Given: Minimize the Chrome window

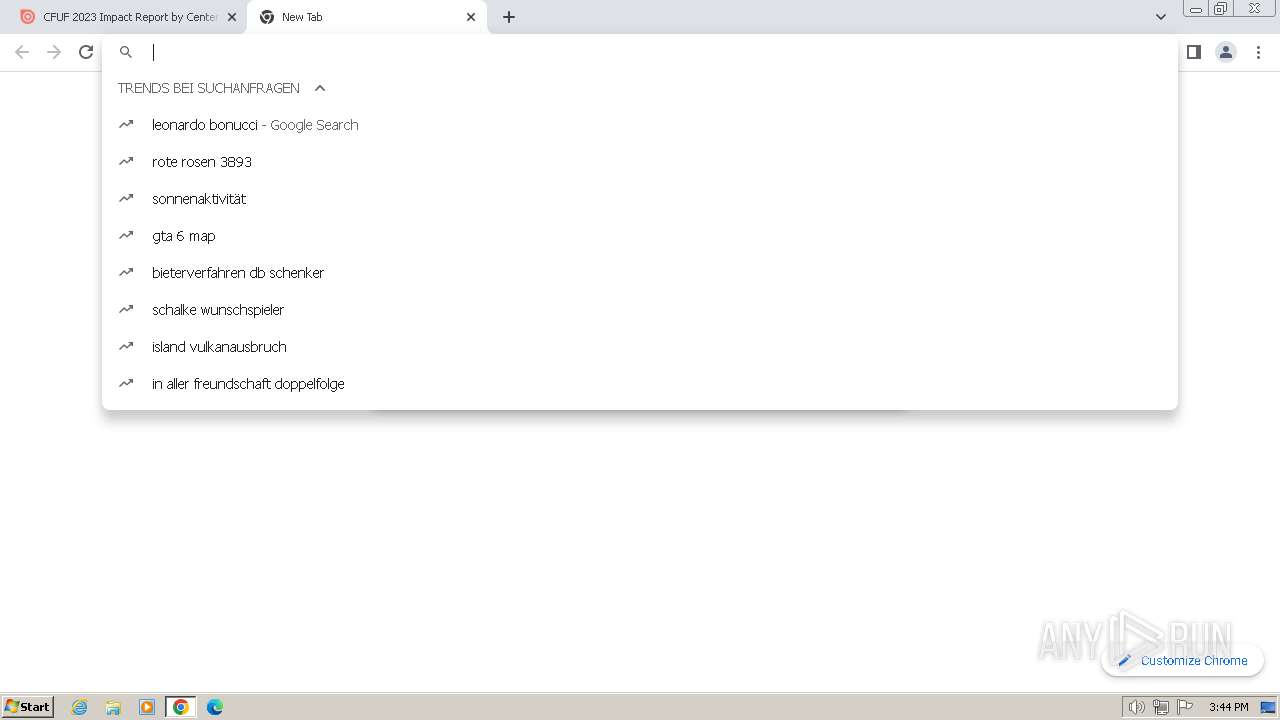Looking at the screenshot, I should (x=1196, y=9).
